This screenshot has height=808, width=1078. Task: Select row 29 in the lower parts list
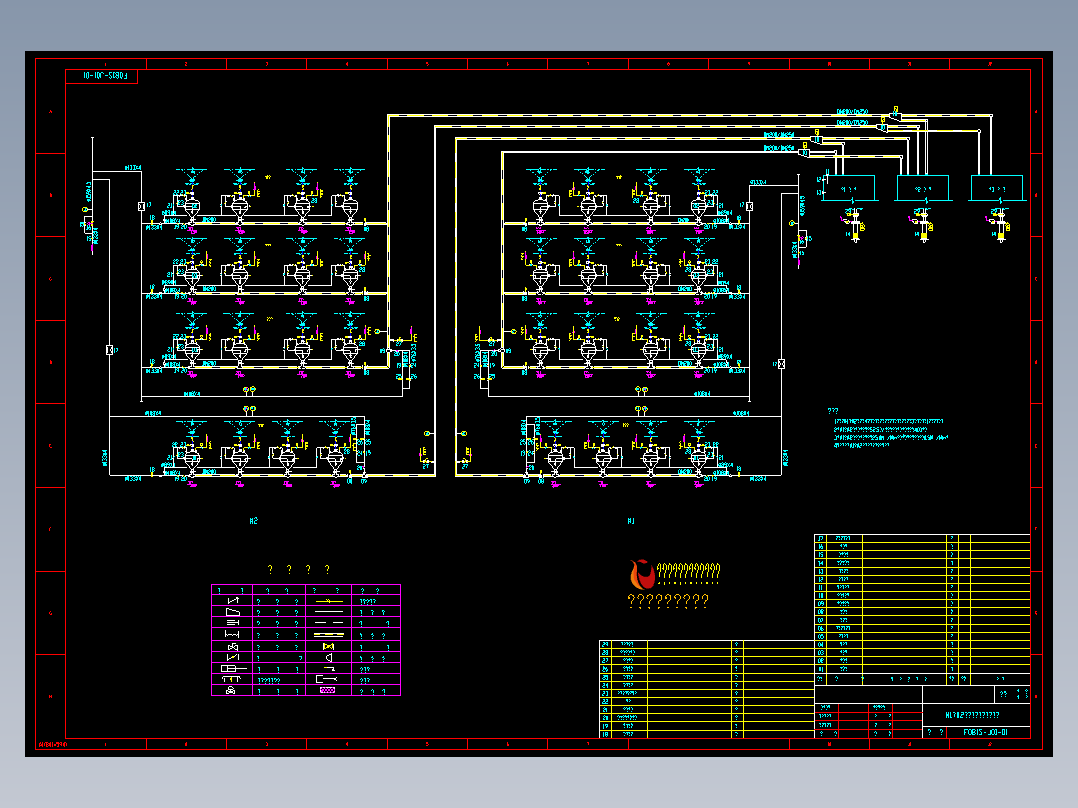707,644
